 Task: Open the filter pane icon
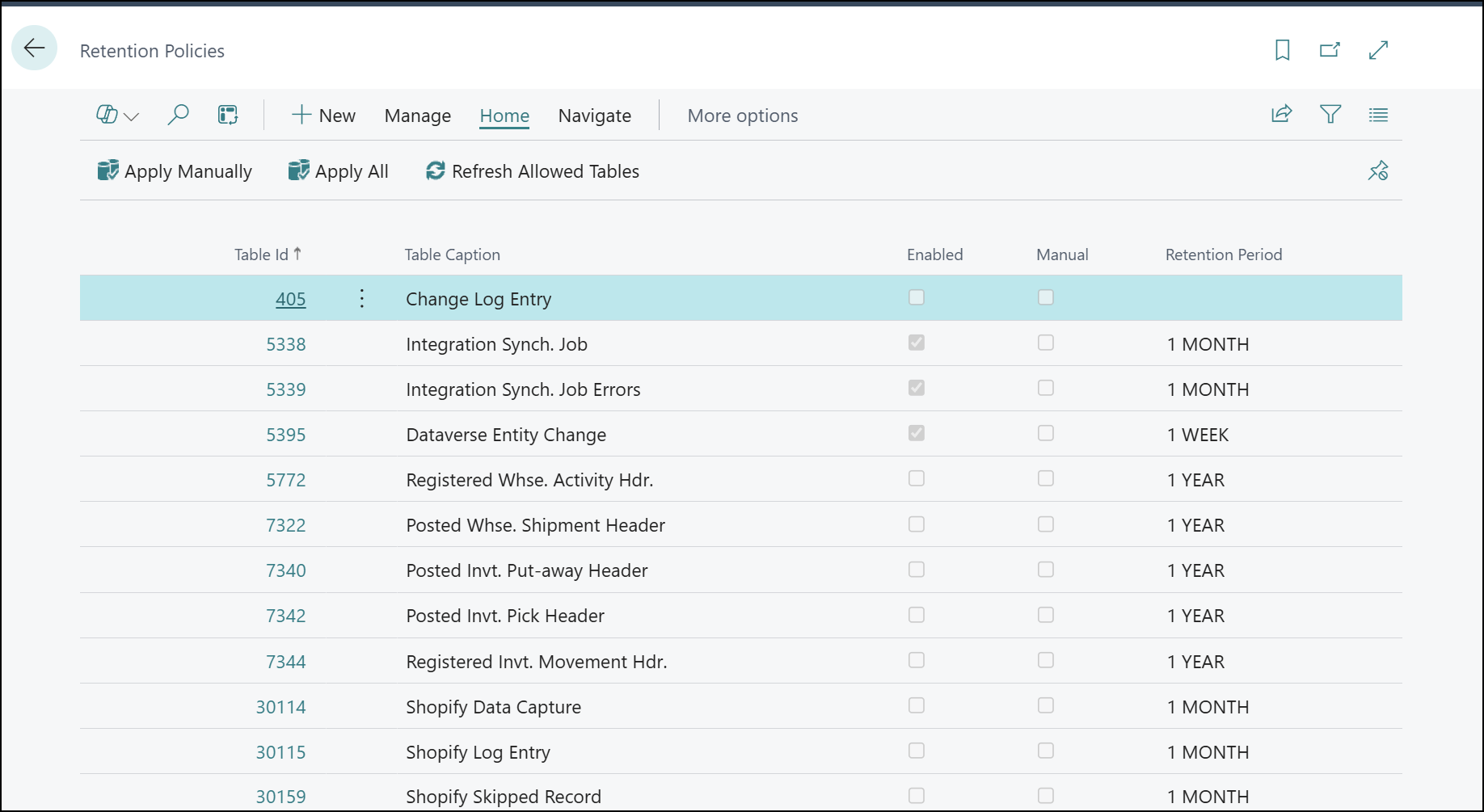pyautogui.click(x=1330, y=114)
